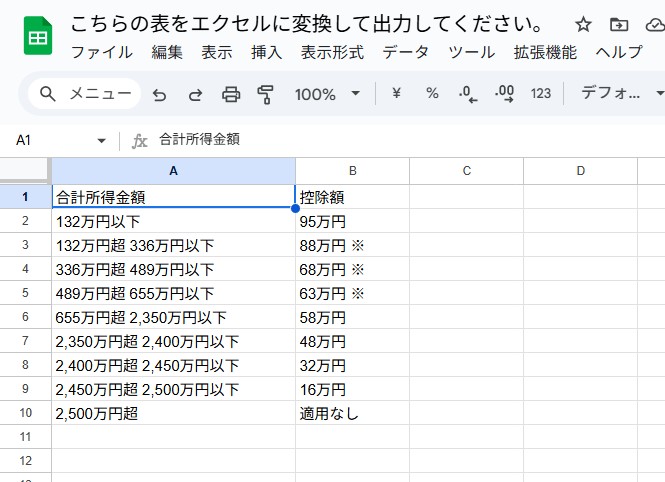The width and height of the screenshot is (665, 482).
Task: Increase decimal places
Action: click(504, 93)
